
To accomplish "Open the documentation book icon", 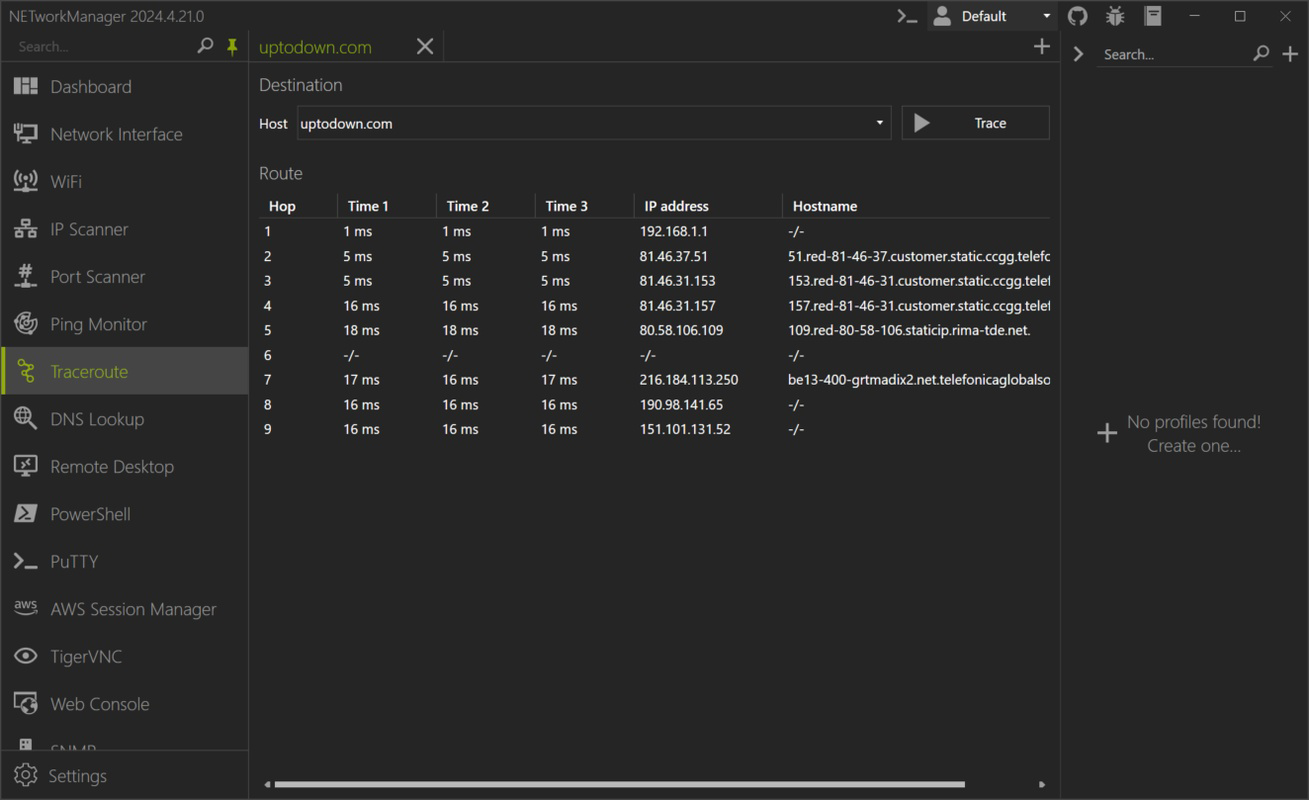I will coord(1153,16).
